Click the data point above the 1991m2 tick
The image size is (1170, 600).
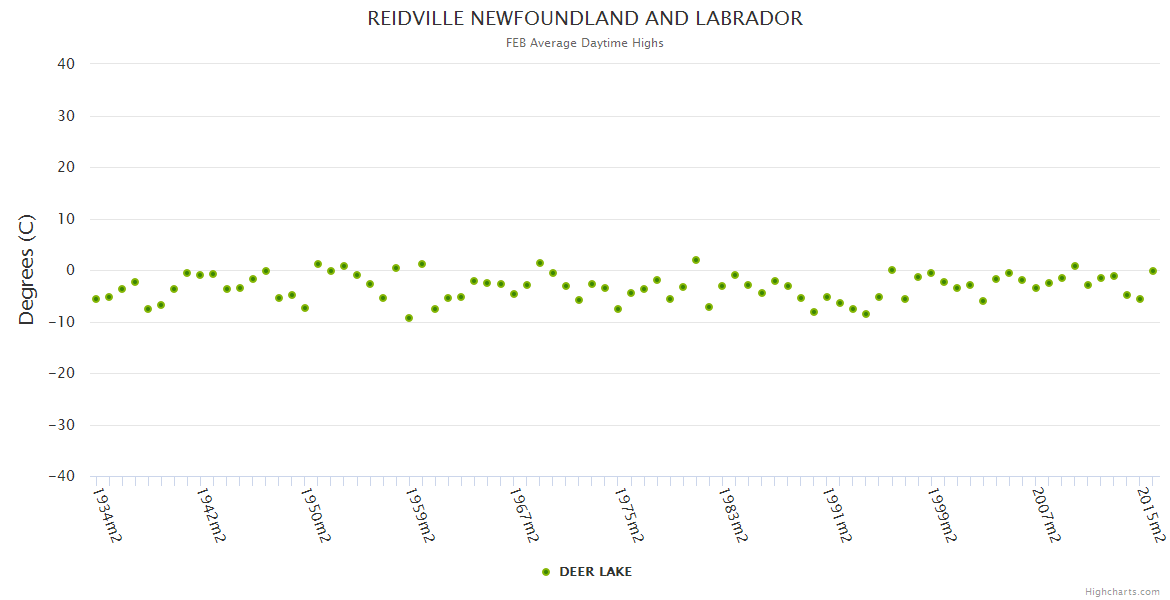pyautogui.click(x=840, y=303)
